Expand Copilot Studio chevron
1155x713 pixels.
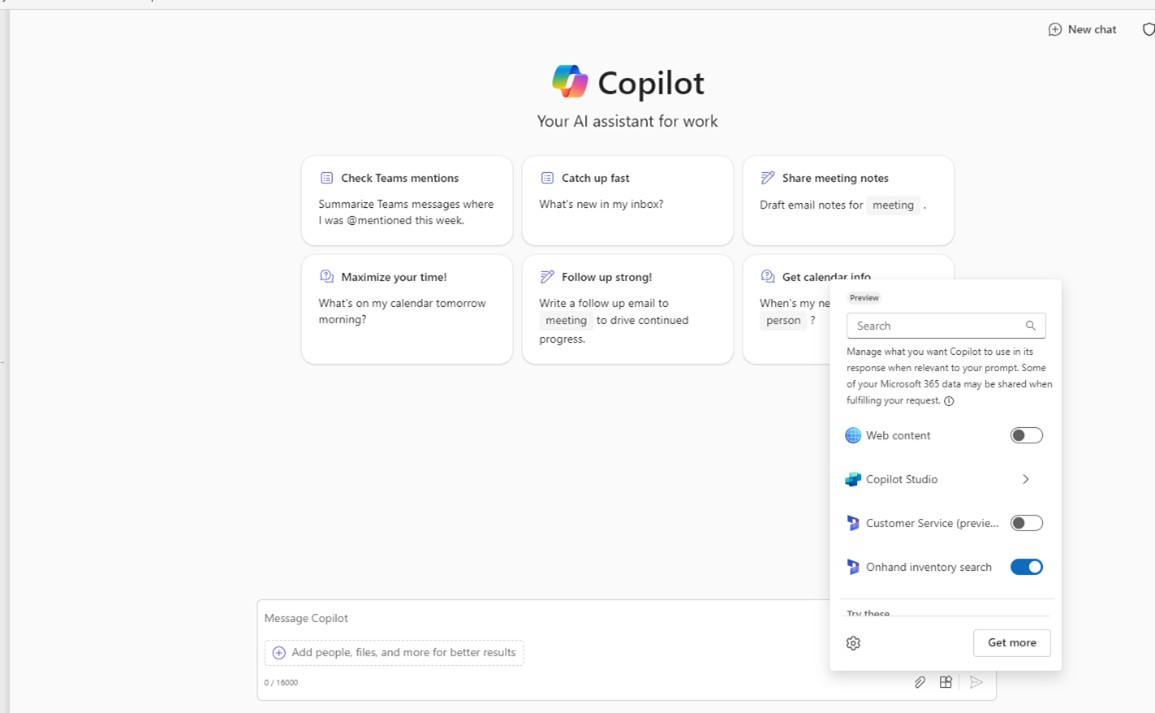pos(1025,479)
